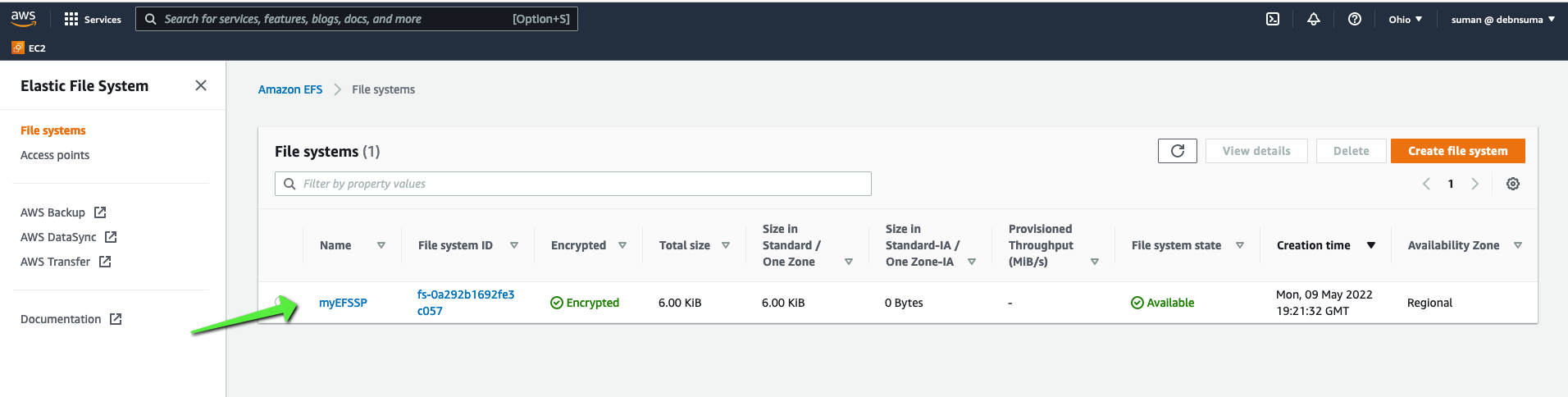Click the external link icon beside AWS DataSync
Screen dimensions: 1568x397
(111, 237)
